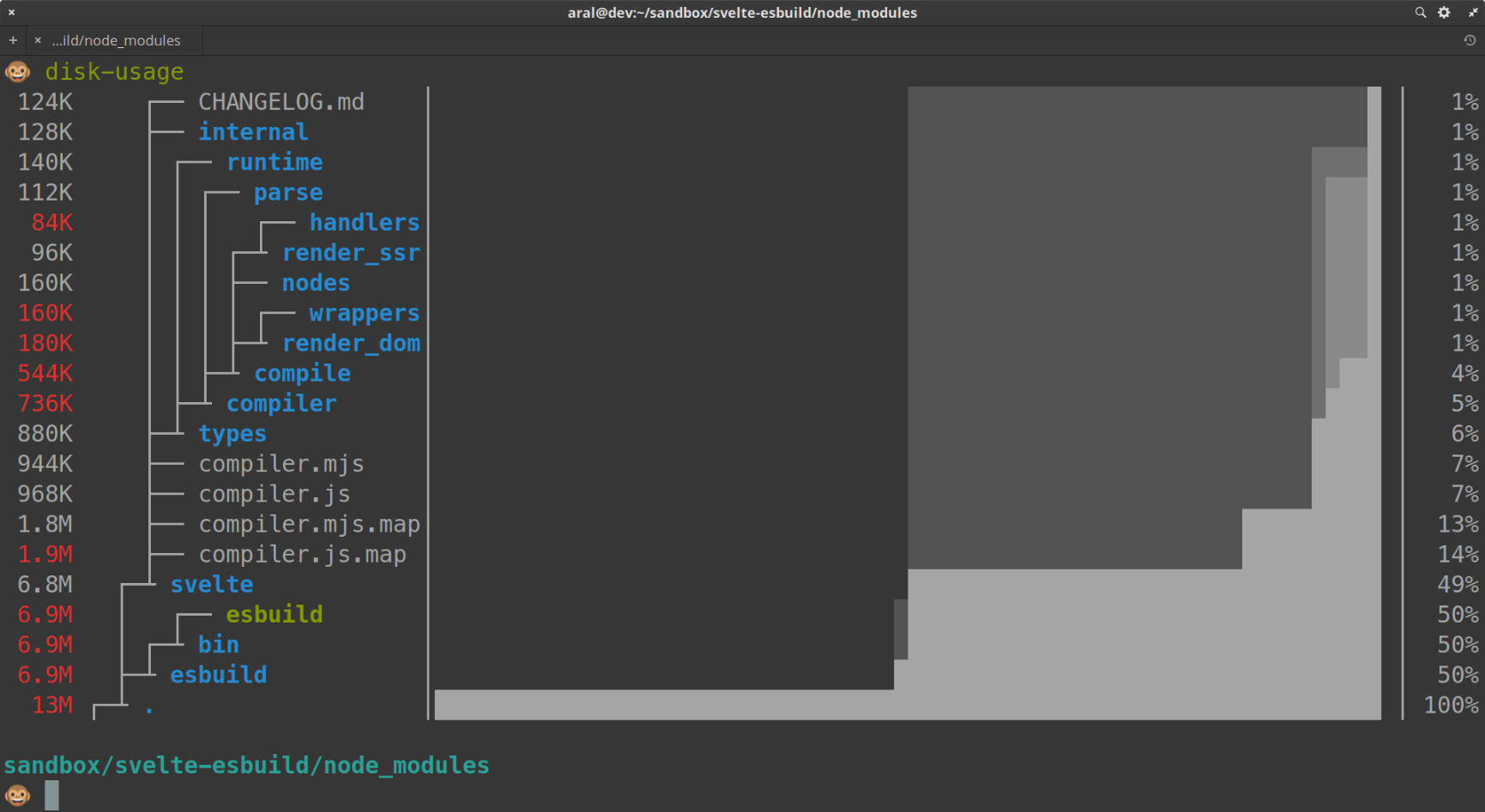The image size is (1485, 812).
Task: Select the nodes directory entry
Action: pyautogui.click(x=316, y=283)
